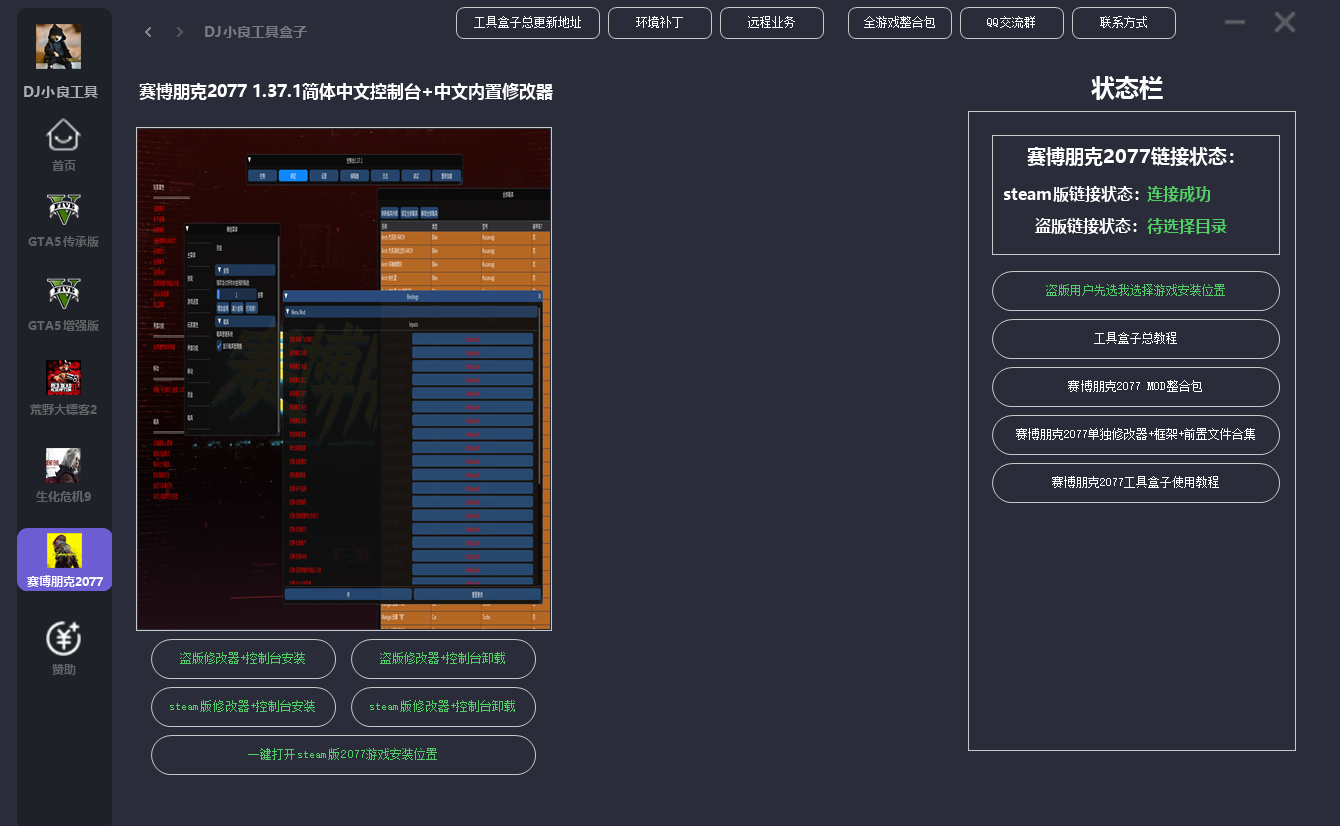Open GTA5传承版 sidebar icon
Viewport: 1340px width, 826px height.
(63, 210)
